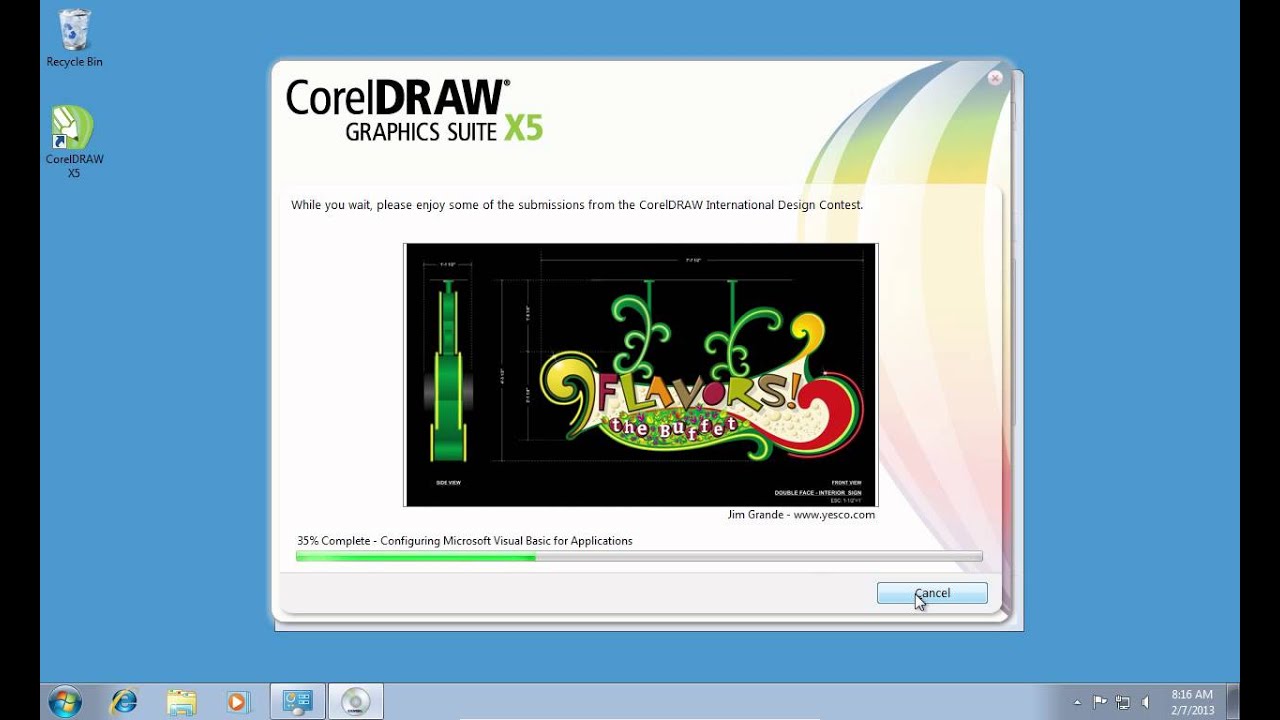Show hidden icons in the system tray

1077,702
